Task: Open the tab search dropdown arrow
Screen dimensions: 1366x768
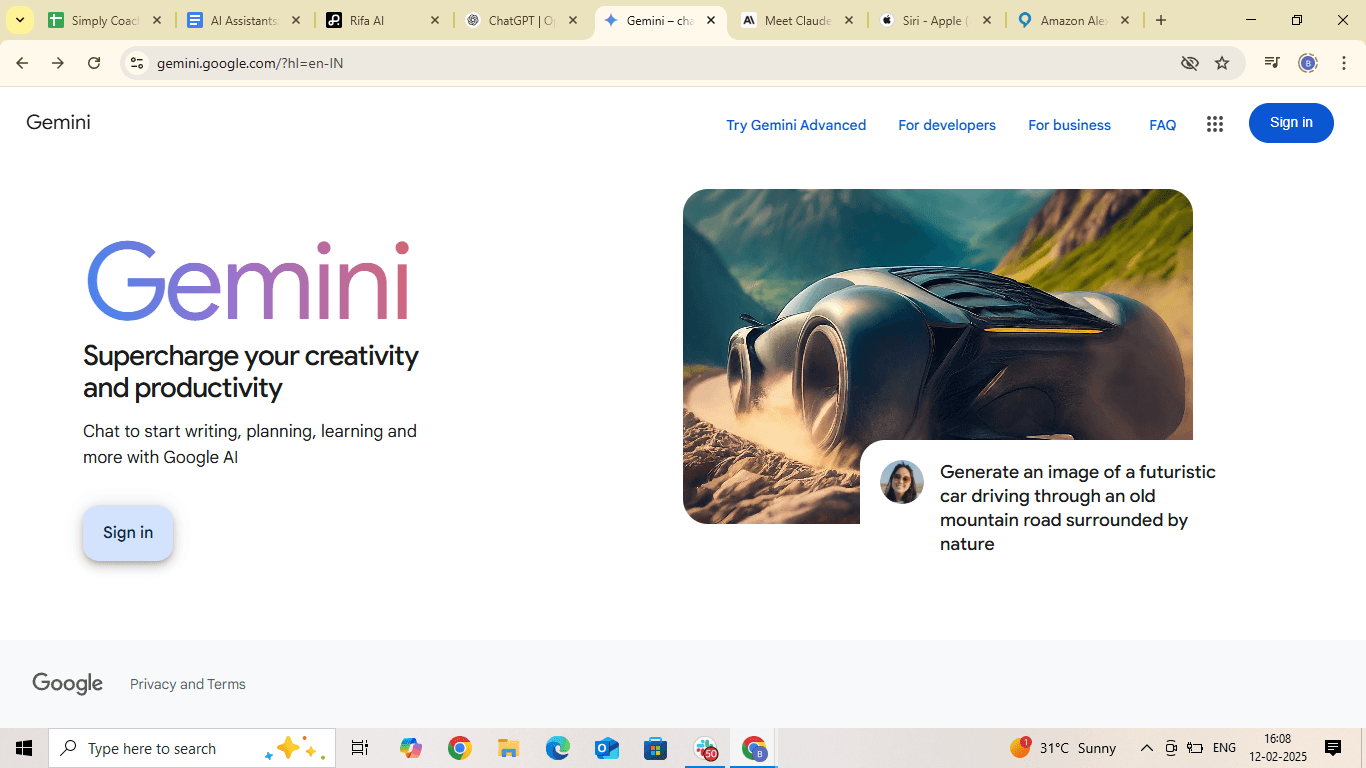Action: (19, 20)
